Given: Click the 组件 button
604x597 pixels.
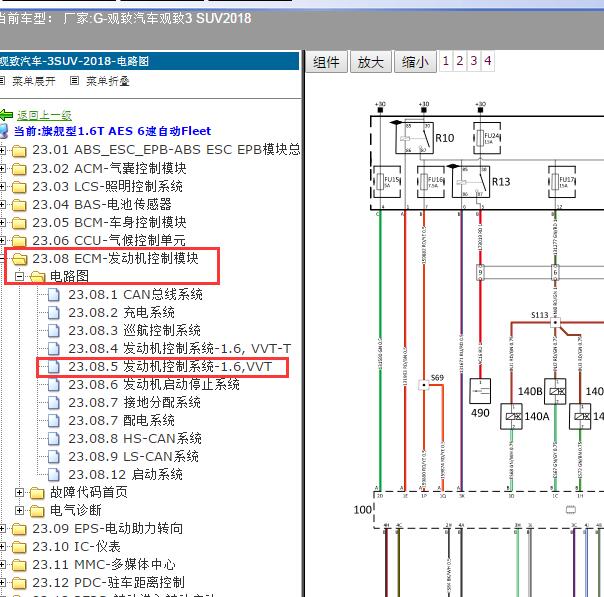Looking at the screenshot, I should (x=326, y=62).
